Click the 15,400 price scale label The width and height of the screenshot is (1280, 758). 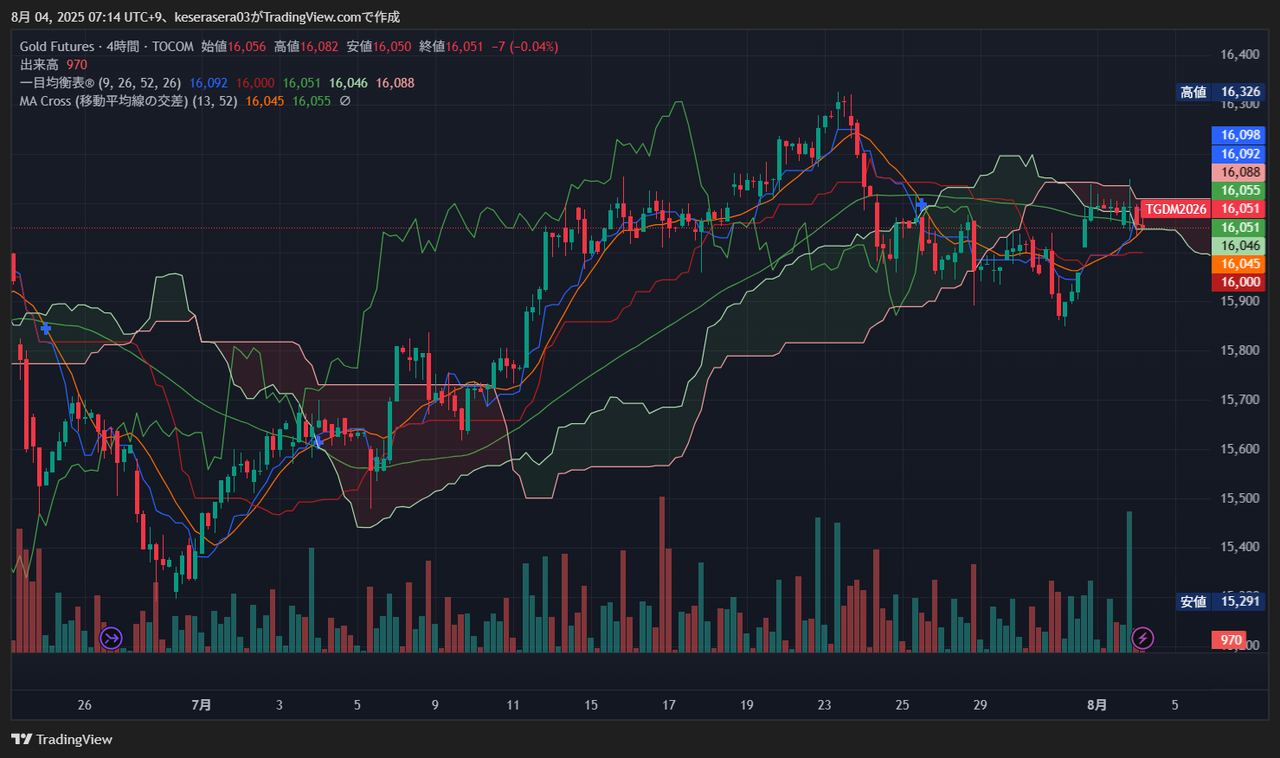tap(1240, 548)
